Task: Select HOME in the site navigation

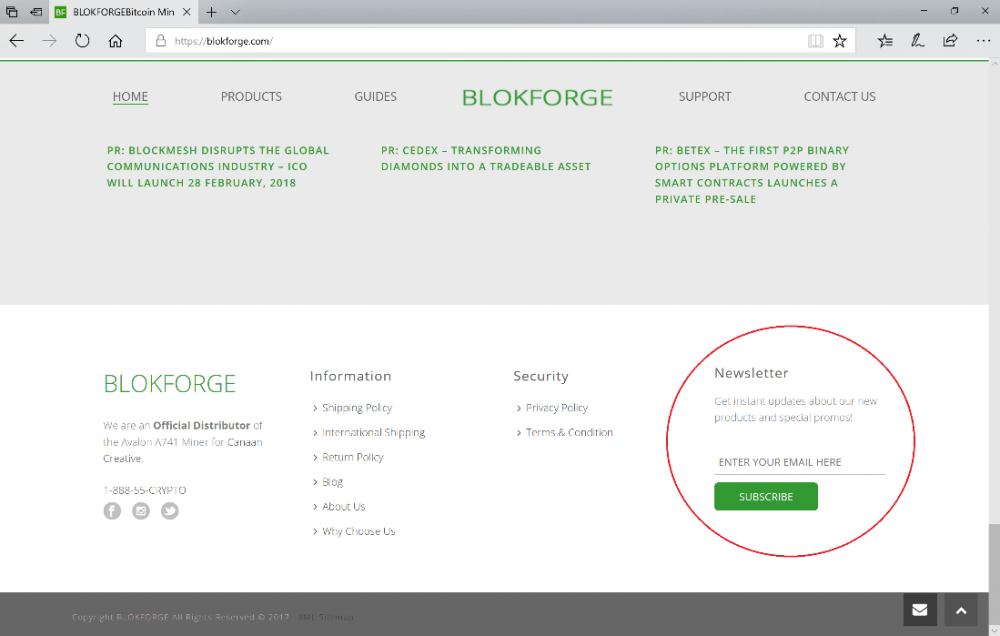Action: click(130, 96)
